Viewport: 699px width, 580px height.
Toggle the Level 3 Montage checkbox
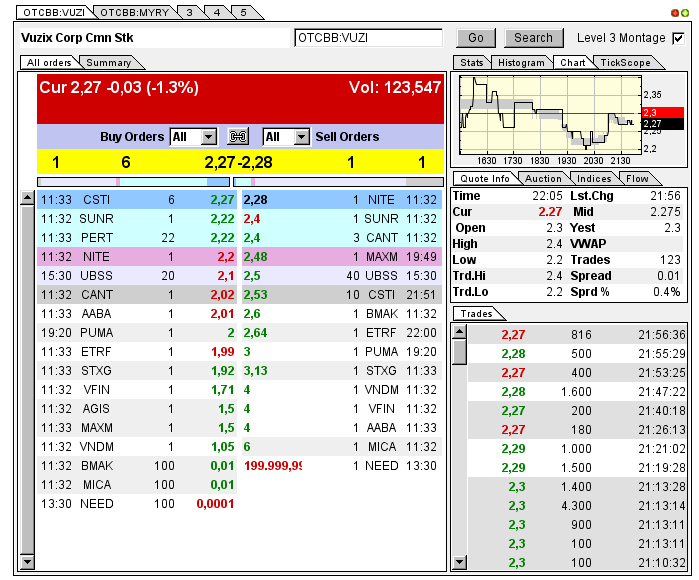pyautogui.click(x=678, y=38)
